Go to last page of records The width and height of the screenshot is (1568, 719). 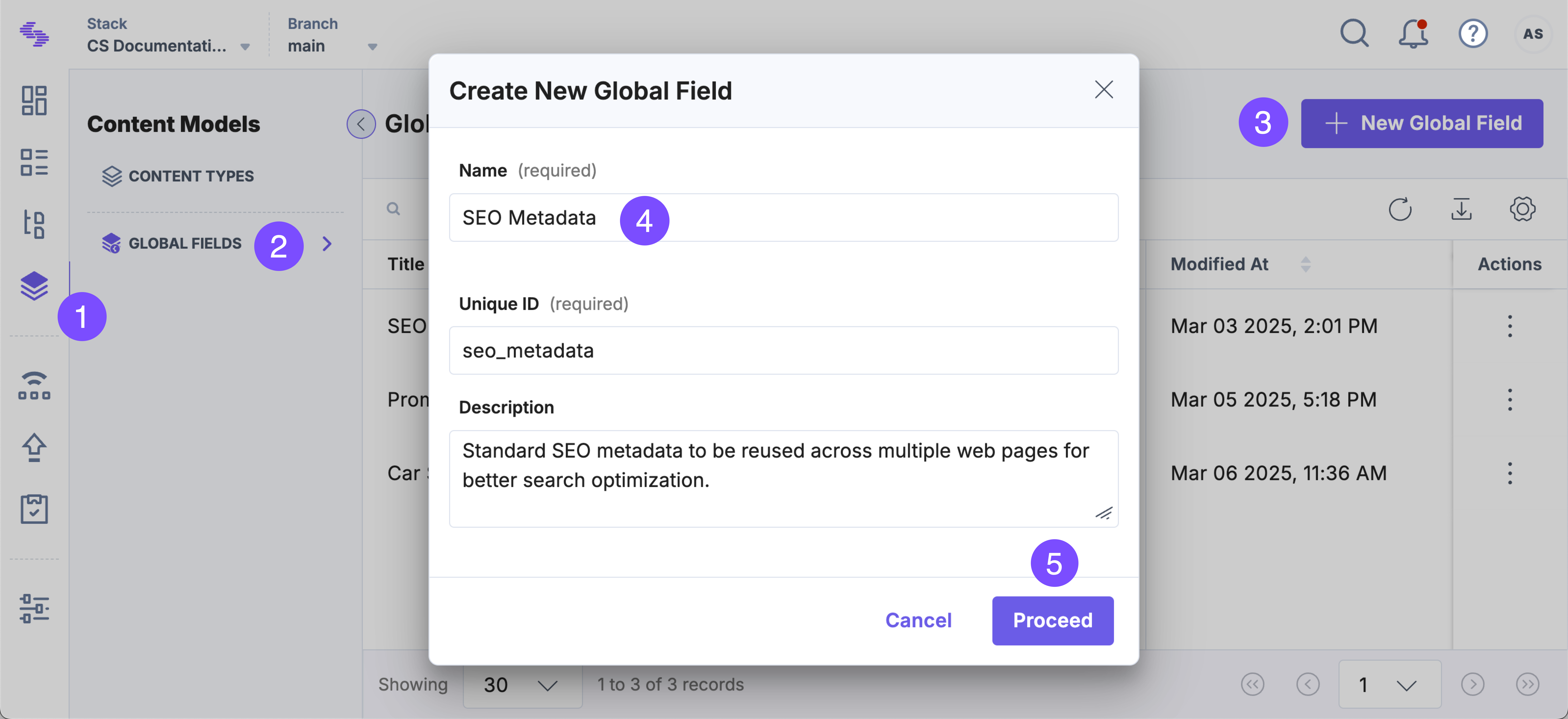click(1527, 684)
